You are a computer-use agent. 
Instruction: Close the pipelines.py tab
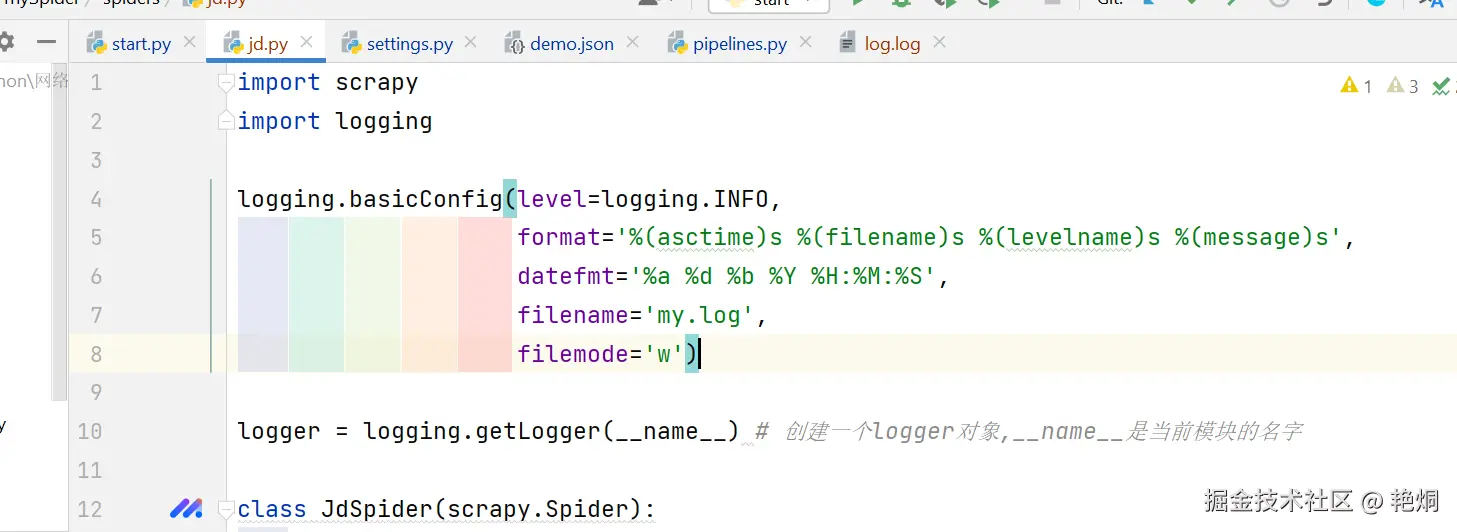pos(806,42)
